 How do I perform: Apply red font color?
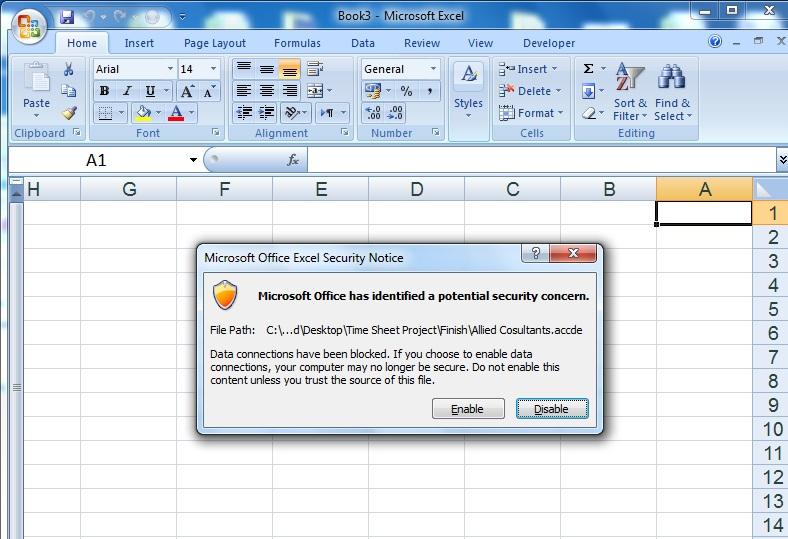176,113
